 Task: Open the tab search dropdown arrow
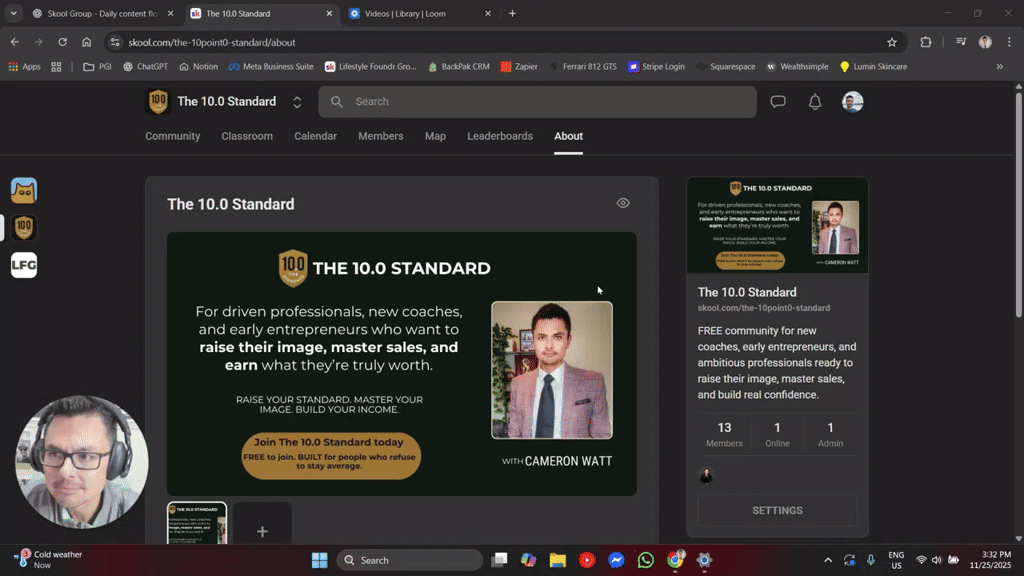(x=13, y=13)
